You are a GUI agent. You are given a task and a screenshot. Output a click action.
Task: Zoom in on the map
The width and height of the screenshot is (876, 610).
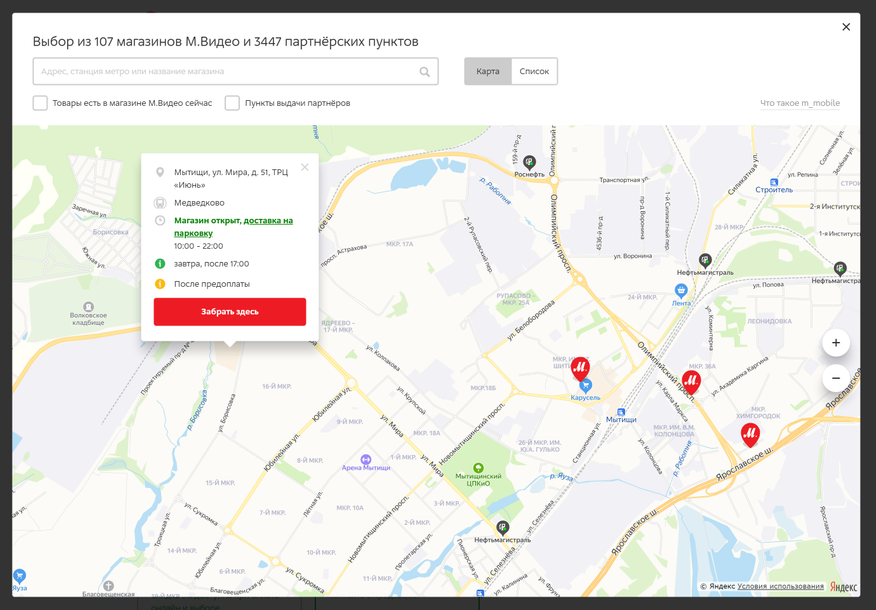pos(836,343)
